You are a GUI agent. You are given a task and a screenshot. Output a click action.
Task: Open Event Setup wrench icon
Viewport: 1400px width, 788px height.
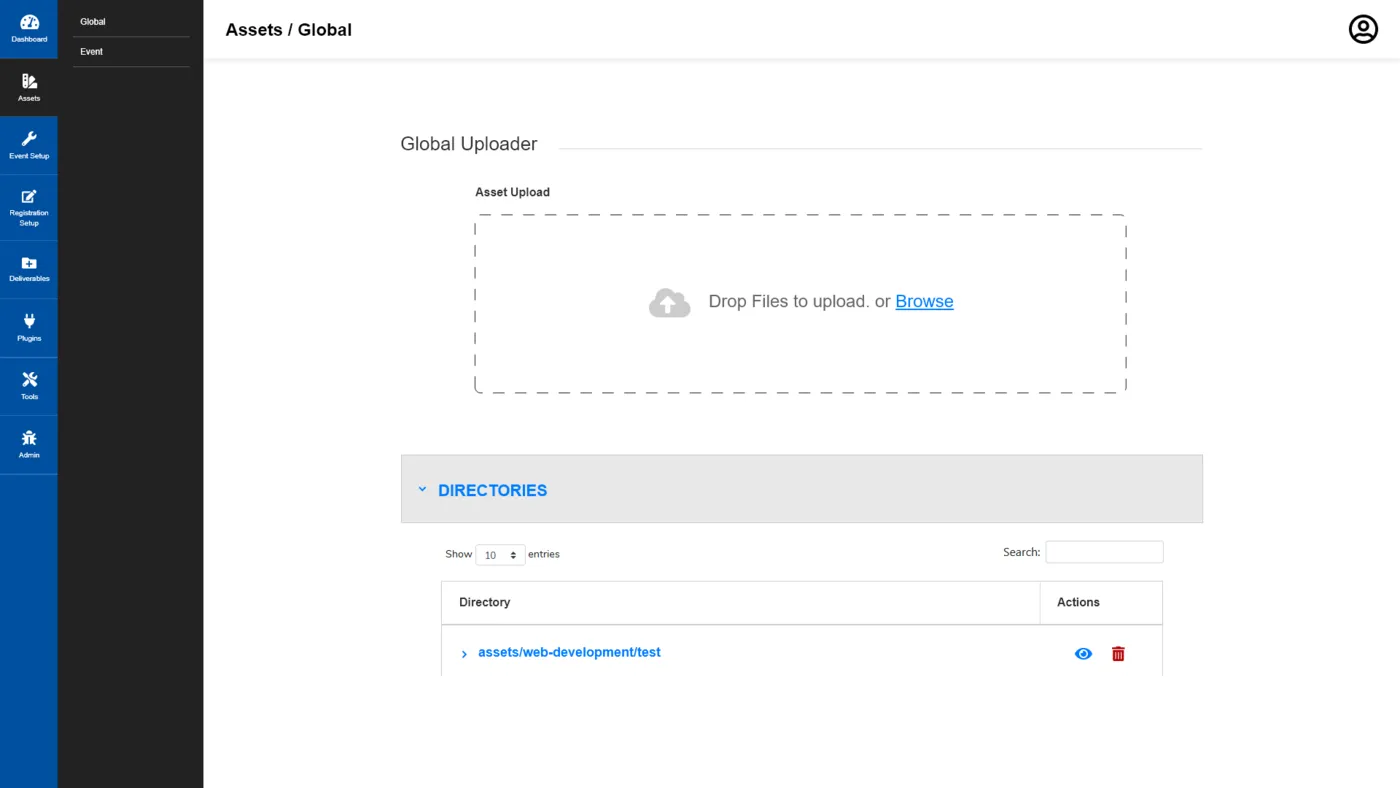tap(29, 139)
